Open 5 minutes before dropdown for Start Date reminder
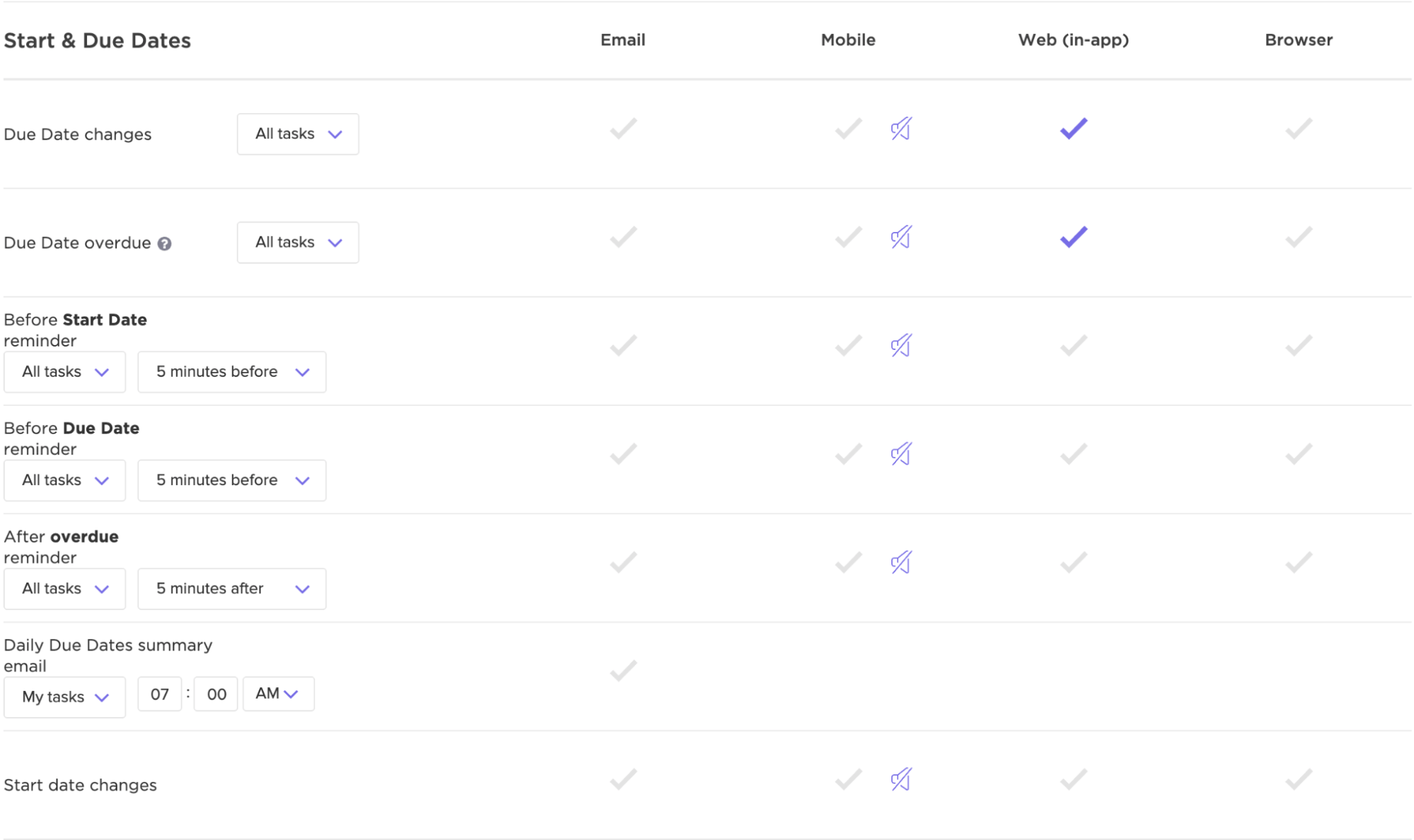 [x=231, y=372]
